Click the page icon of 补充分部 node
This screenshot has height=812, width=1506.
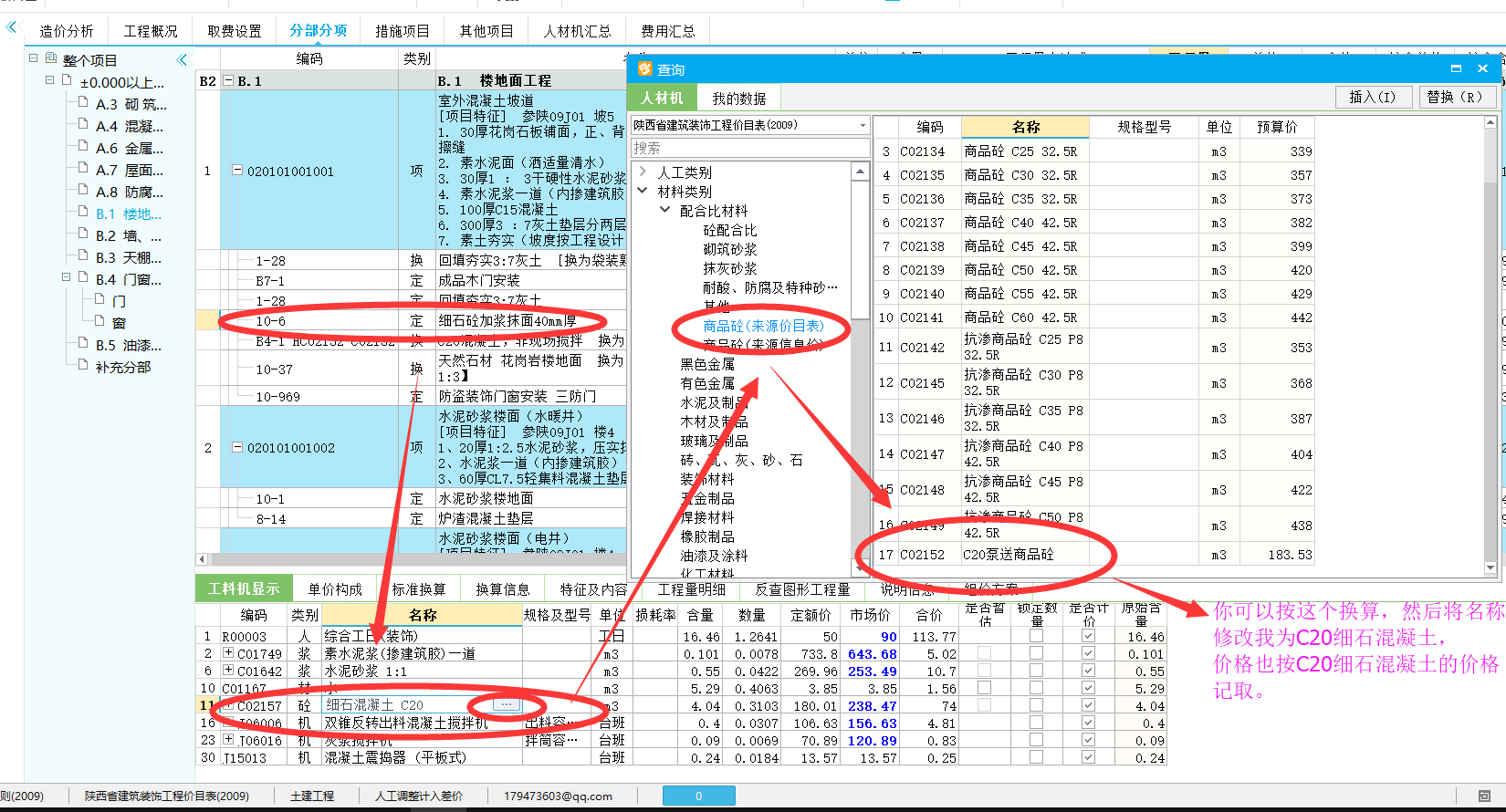tap(83, 365)
